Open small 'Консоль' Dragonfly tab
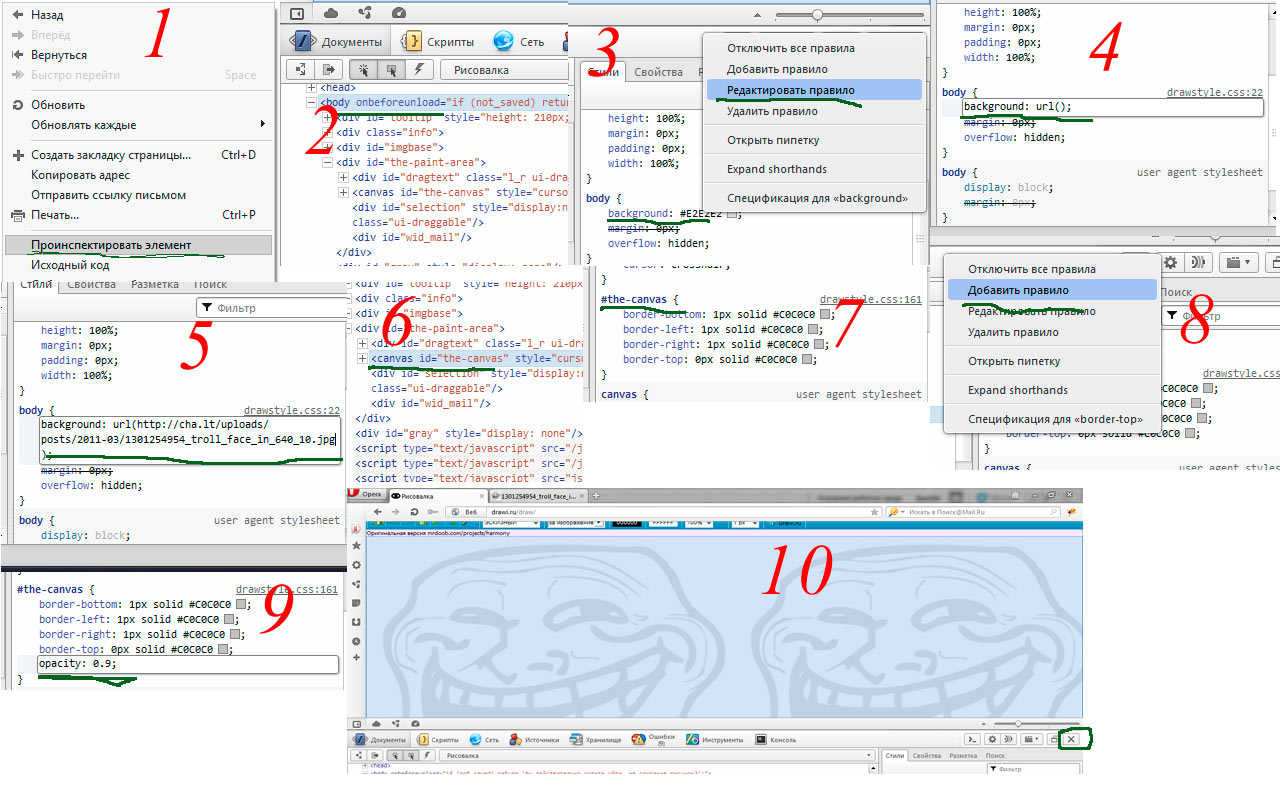Viewport: 1280px width, 800px height. coord(776,740)
